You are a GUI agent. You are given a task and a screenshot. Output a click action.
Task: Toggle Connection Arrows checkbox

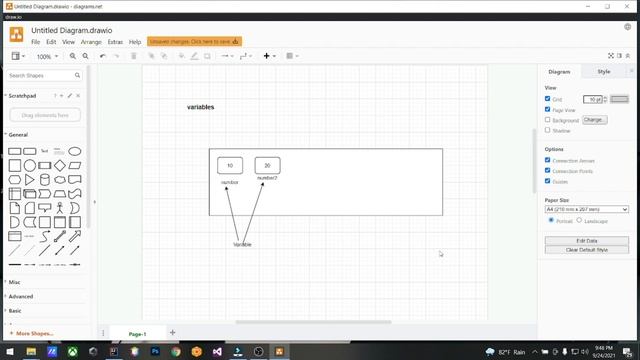tap(547, 160)
